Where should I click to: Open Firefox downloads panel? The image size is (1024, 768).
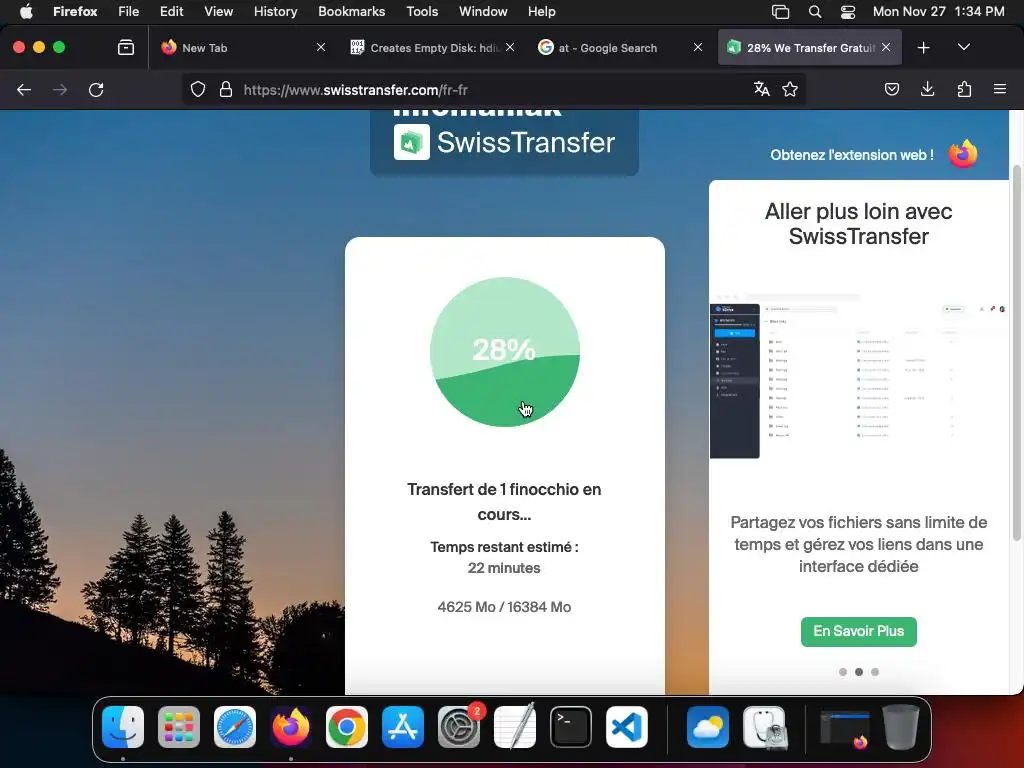coord(927,89)
